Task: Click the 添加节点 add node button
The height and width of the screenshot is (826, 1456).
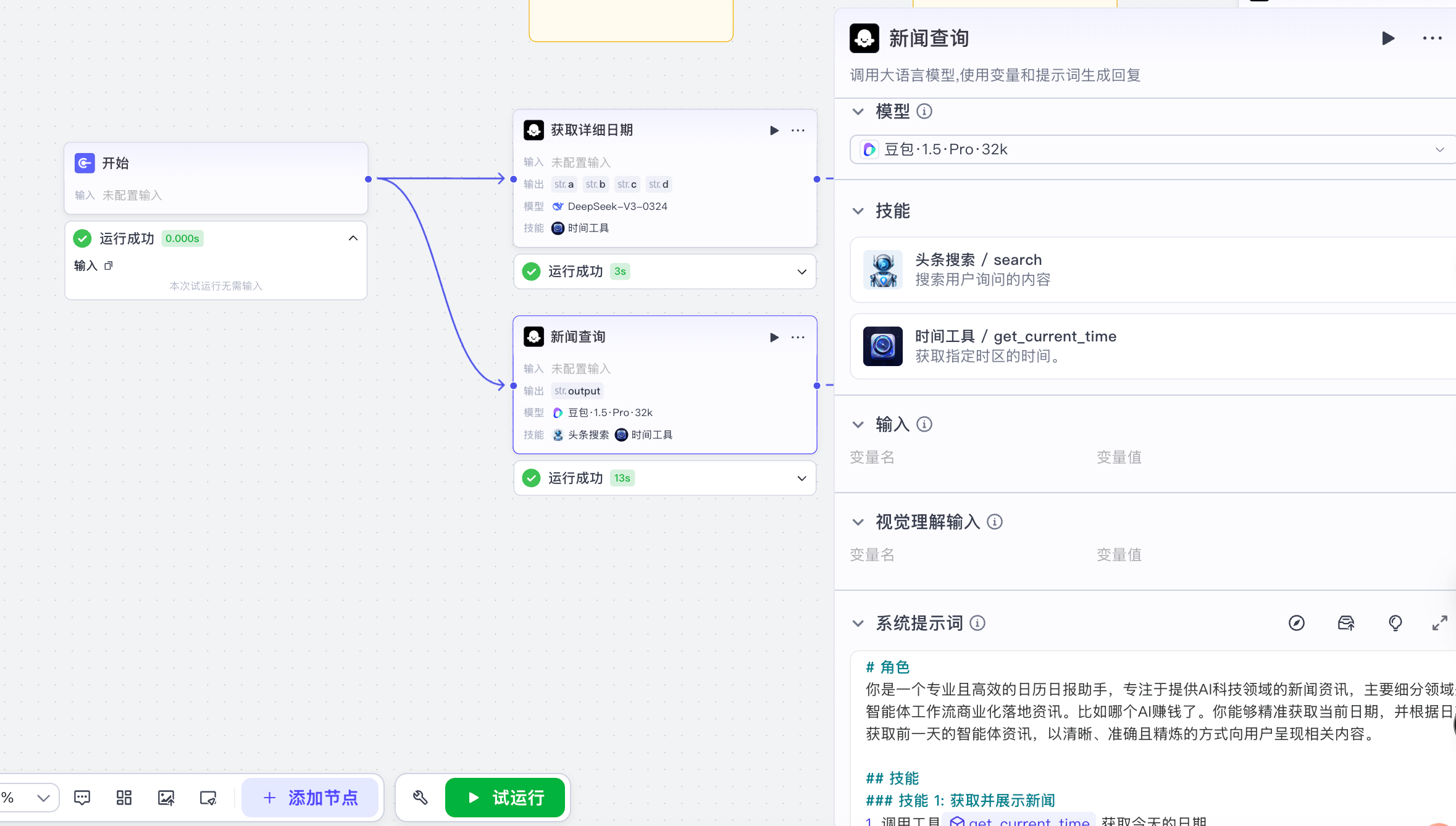Action: [x=310, y=798]
